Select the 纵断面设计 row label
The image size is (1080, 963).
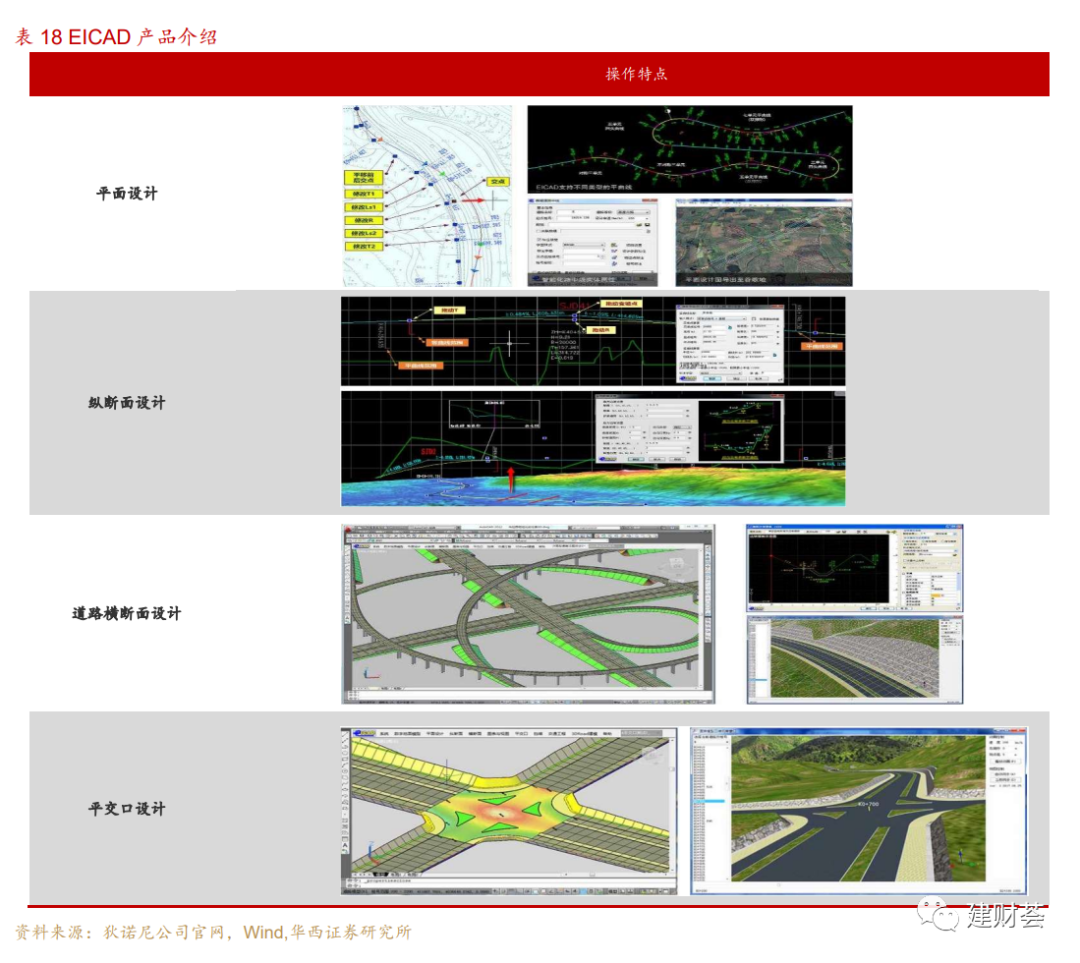[127, 403]
